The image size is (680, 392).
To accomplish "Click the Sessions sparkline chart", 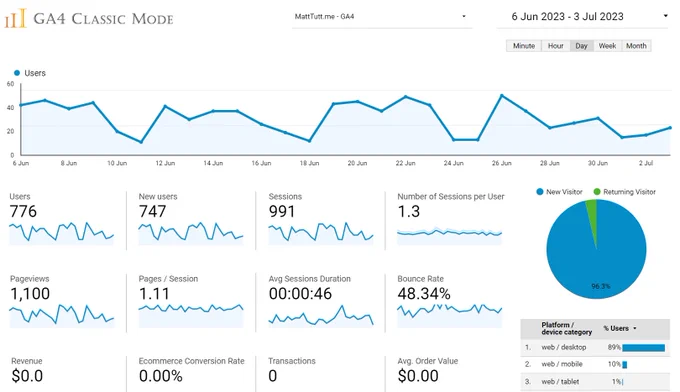I will 321,233.
